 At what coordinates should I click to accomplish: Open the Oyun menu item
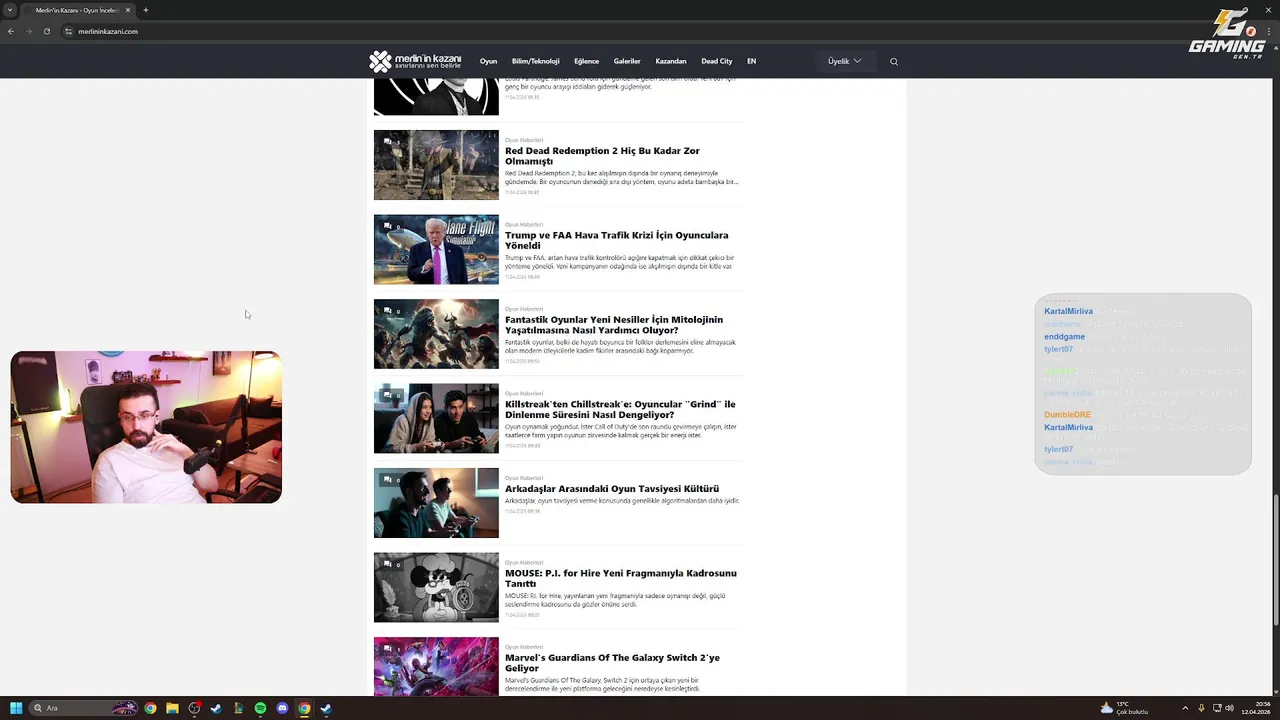tap(488, 61)
